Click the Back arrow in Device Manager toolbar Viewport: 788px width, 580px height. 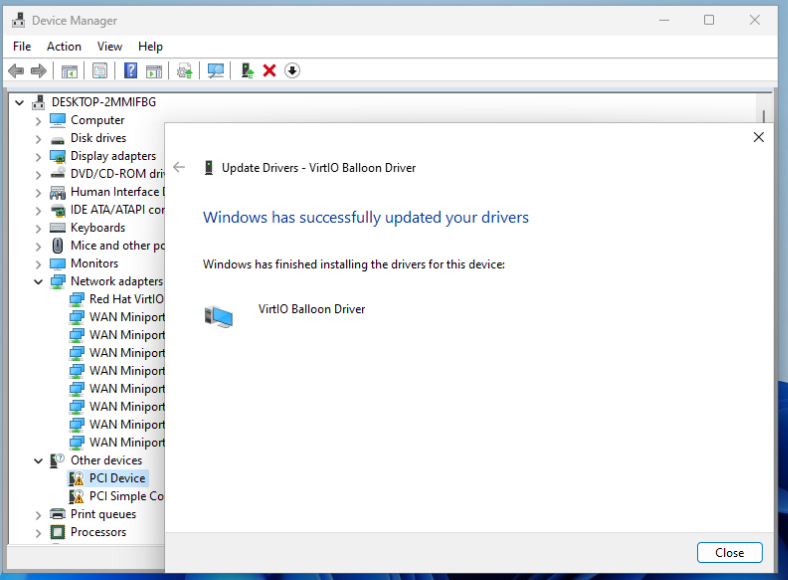[x=16, y=71]
